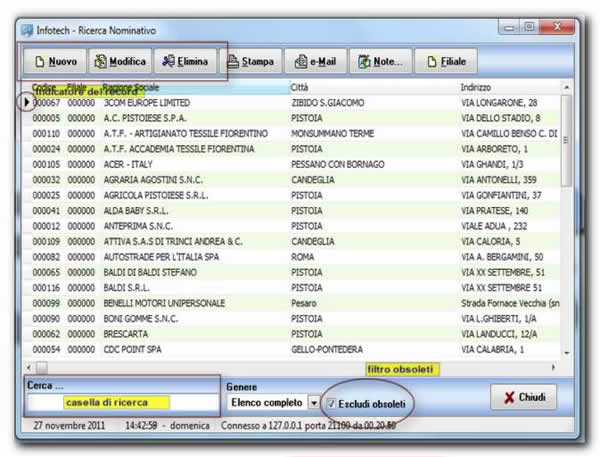Click the Filiale toolbar button
This screenshot has height=457, width=600.
point(446,62)
